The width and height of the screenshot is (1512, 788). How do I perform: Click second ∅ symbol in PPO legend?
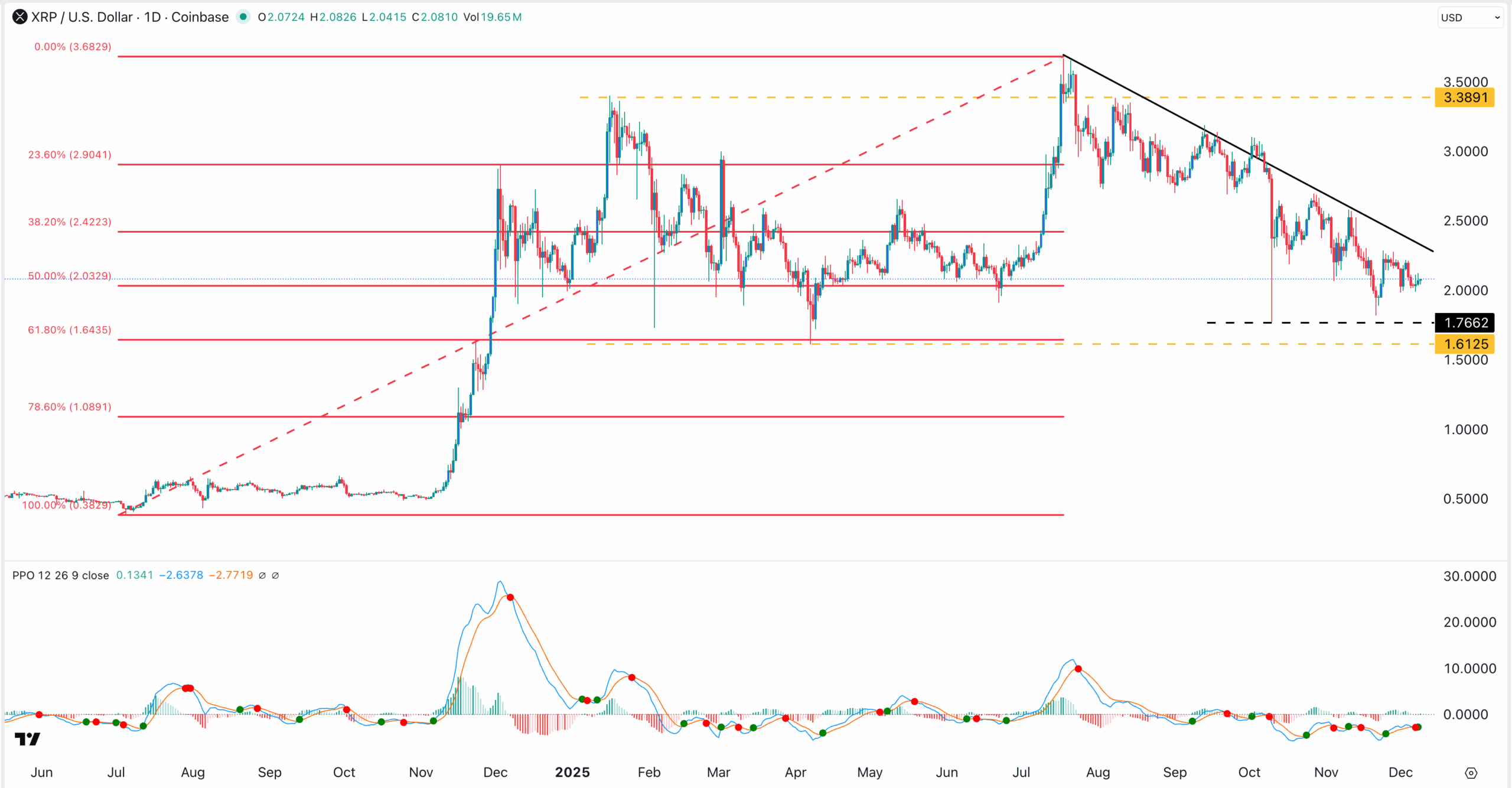(275, 575)
